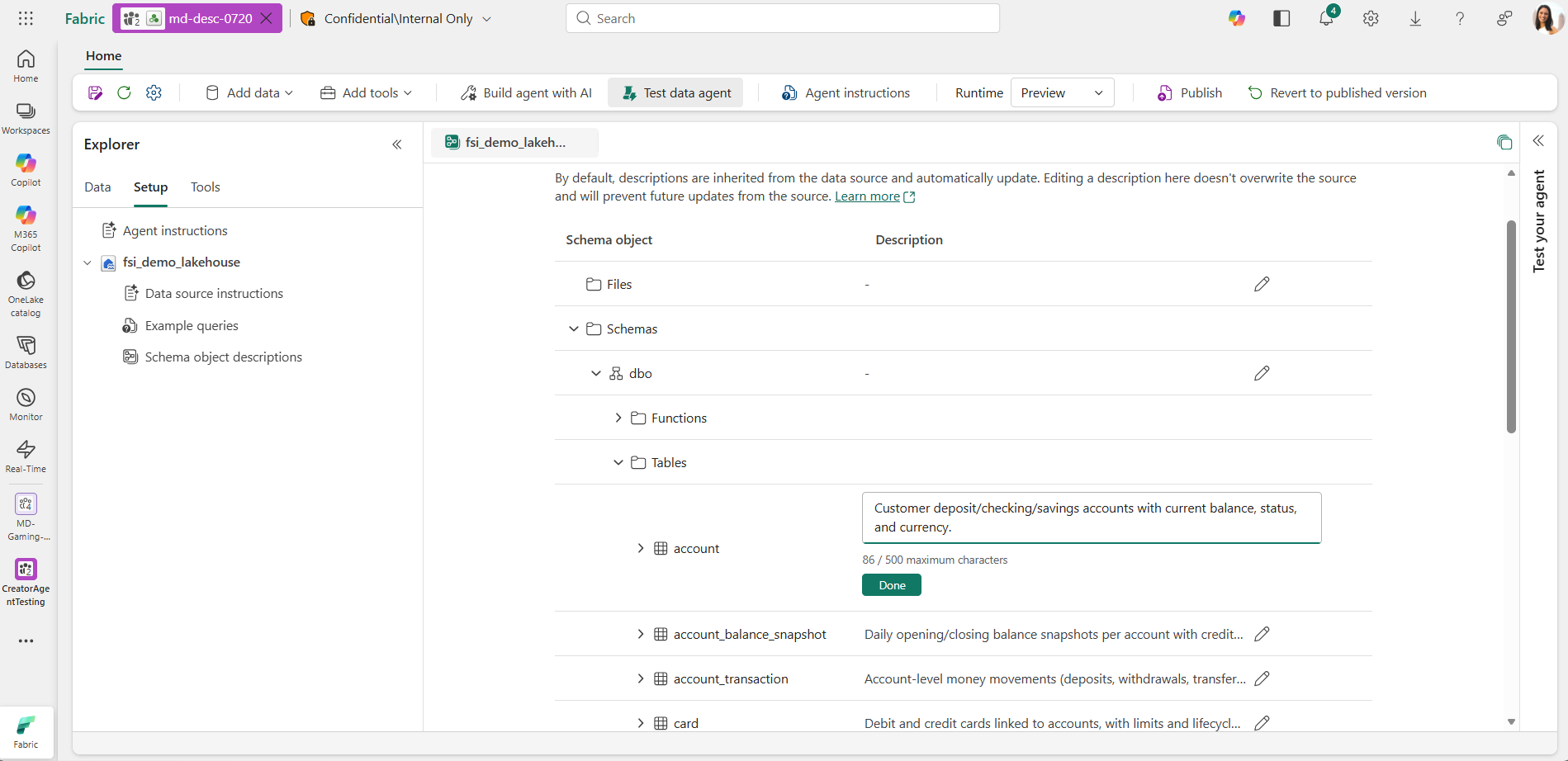Screen dimensions: 1568x761
Task: Open the help question mark
Action: (x=1460, y=18)
